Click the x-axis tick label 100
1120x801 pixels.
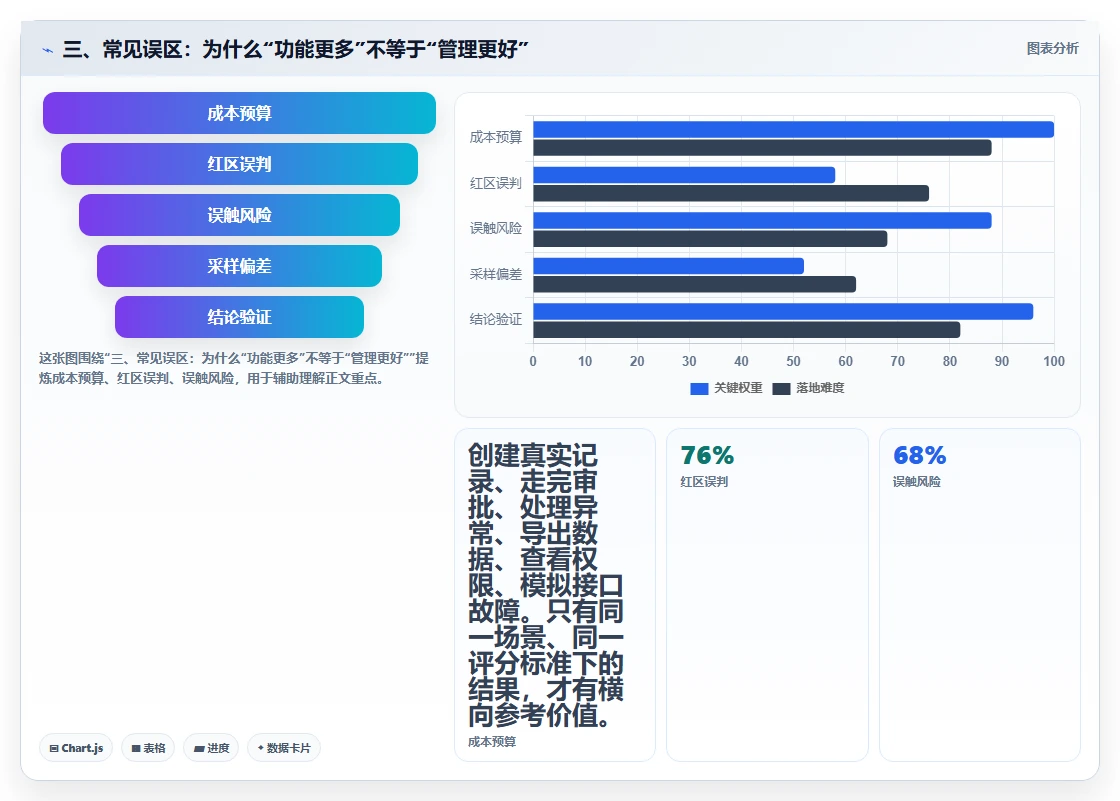pos(1054,362)
